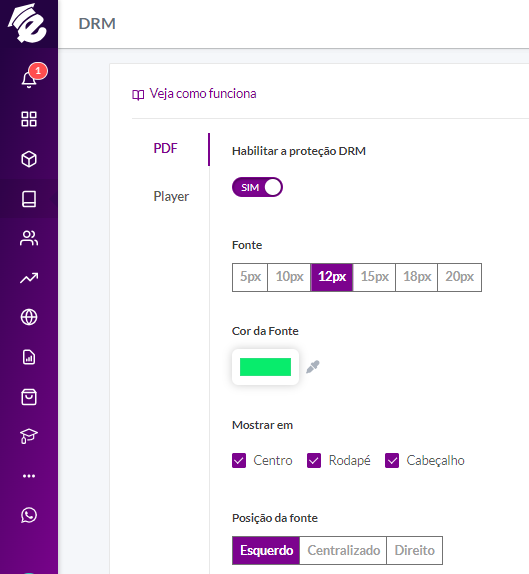Open the notifications bell icon
Viewport: 529px width, 574px height.
29,79
